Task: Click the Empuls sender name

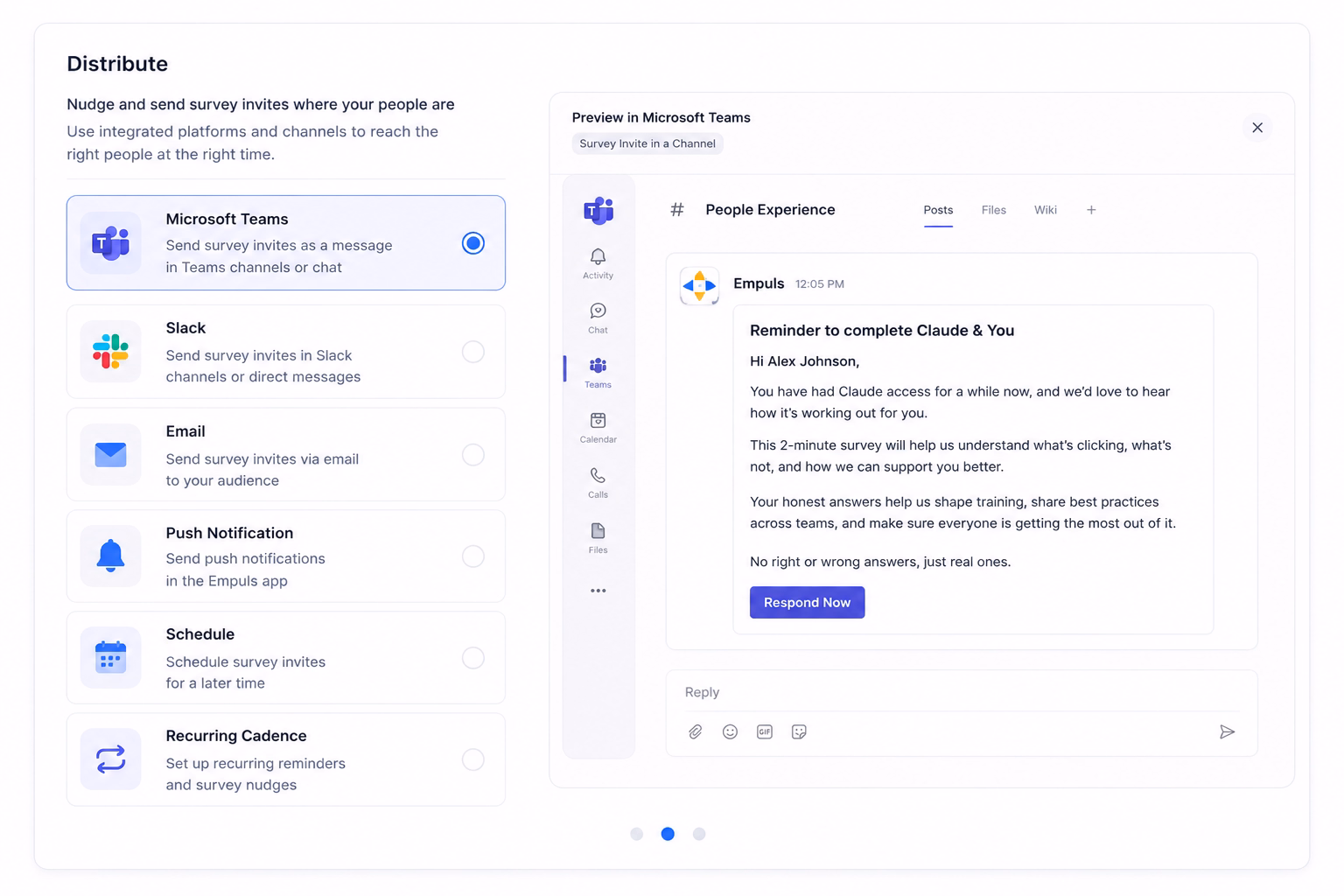Action: pyautogui.click(x=759, y=283)
